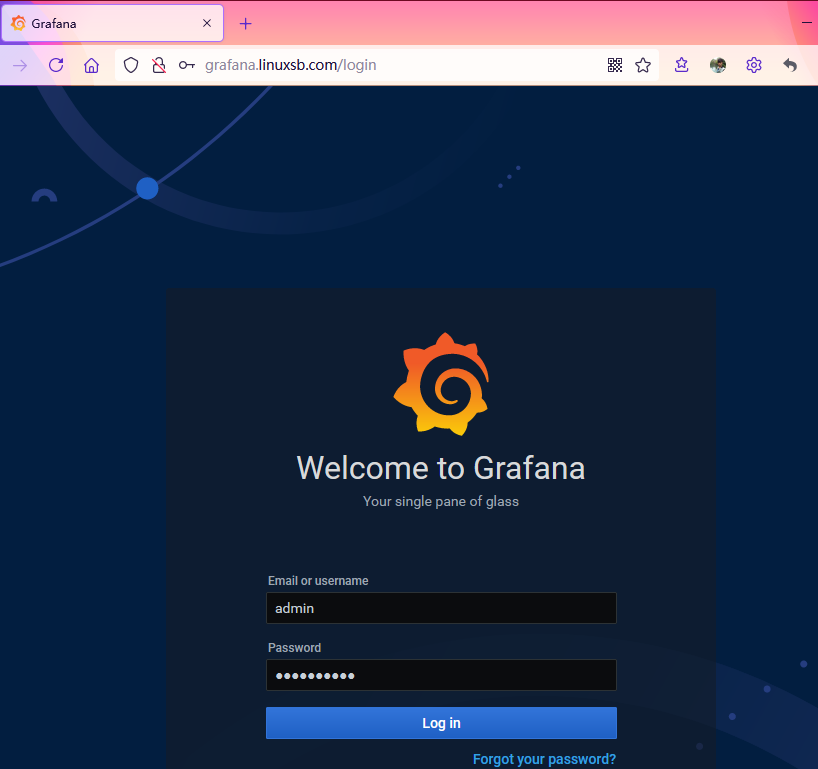Open the gear settings icon in toolbar
Viewport: 818px width, 769px height.
click(754, 65)
